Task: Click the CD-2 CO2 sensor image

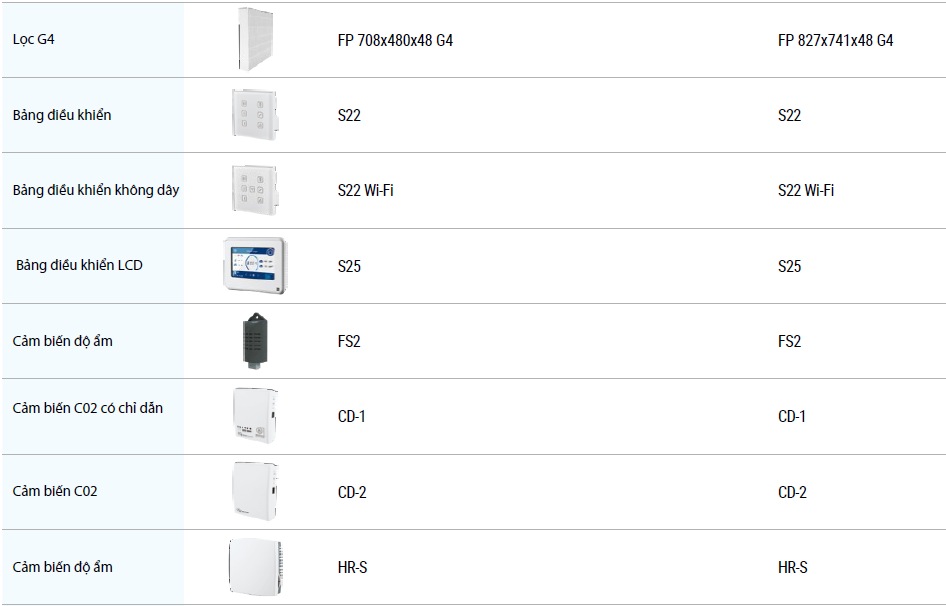Action: [254, 491]
